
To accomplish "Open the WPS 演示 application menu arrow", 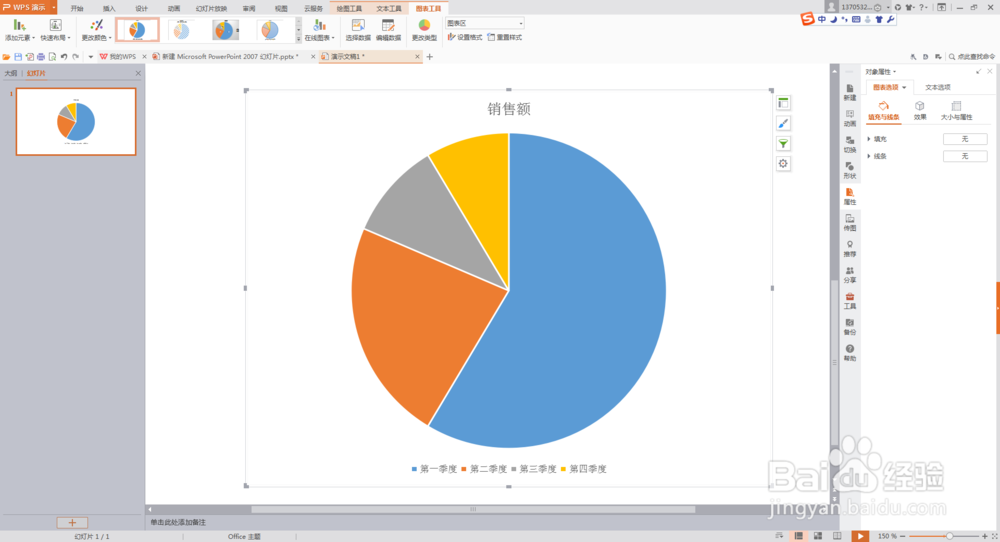I will [54, 7].
